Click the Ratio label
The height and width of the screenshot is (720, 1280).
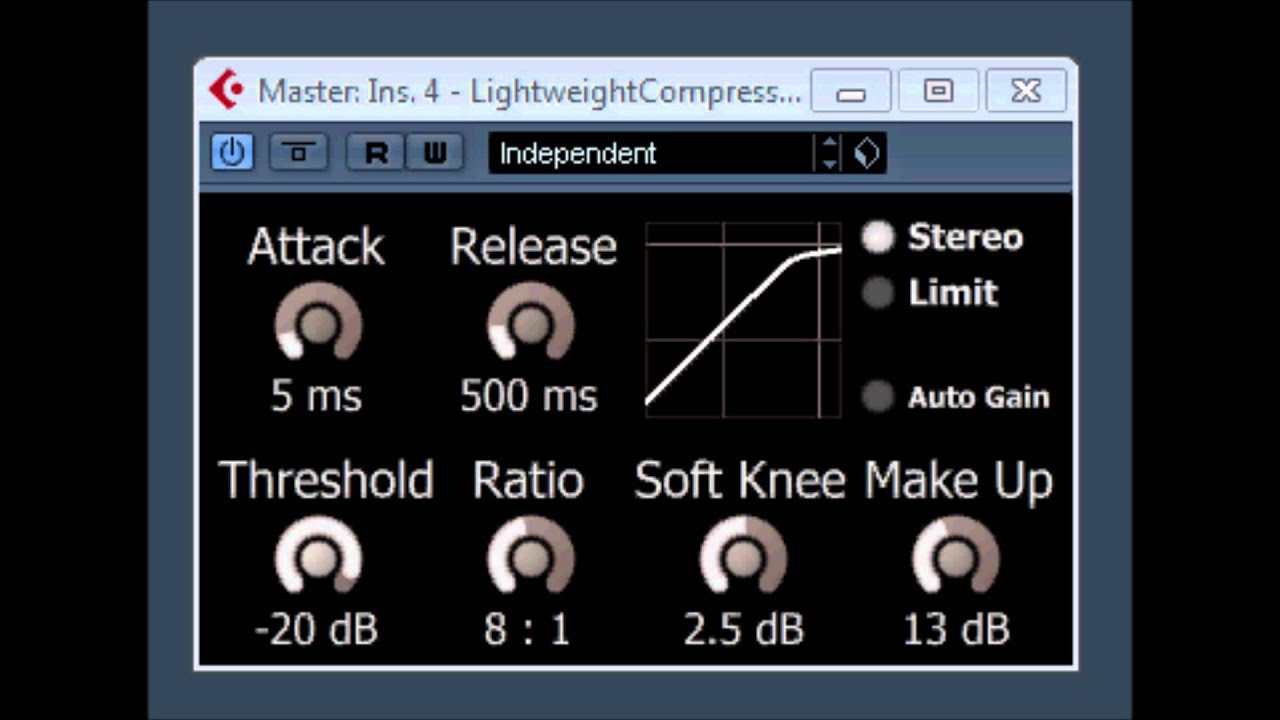pos(528,481)
